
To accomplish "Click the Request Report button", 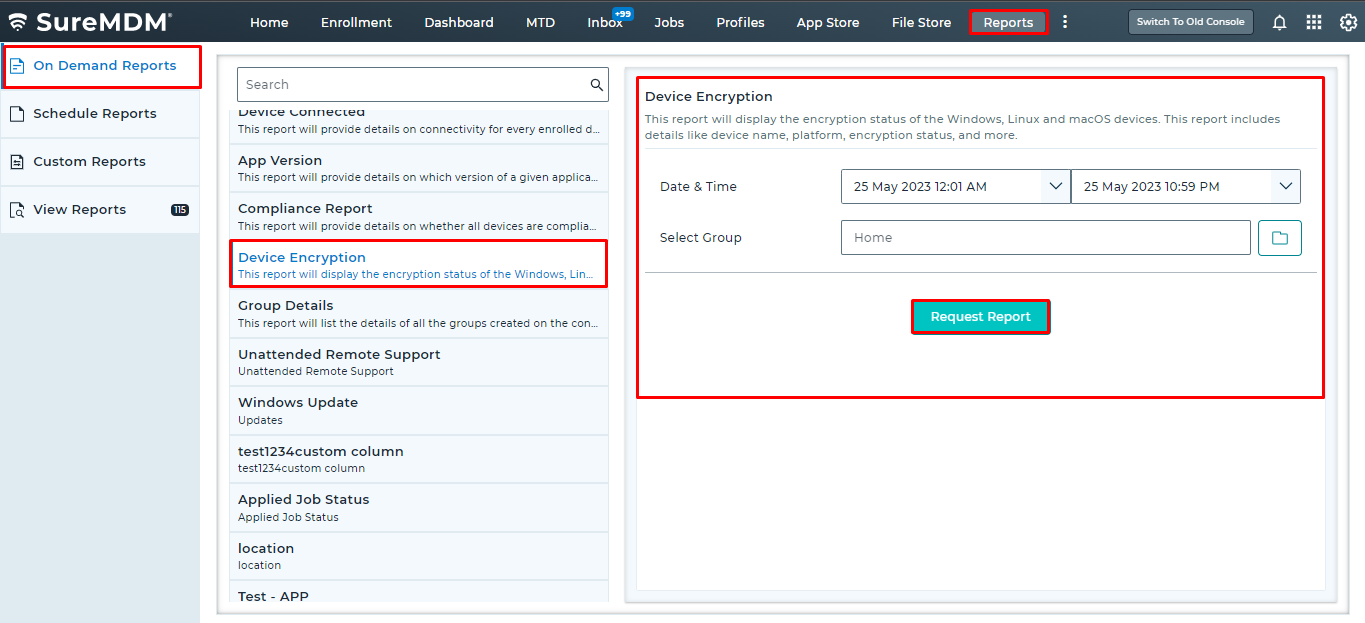I will 980,316.
